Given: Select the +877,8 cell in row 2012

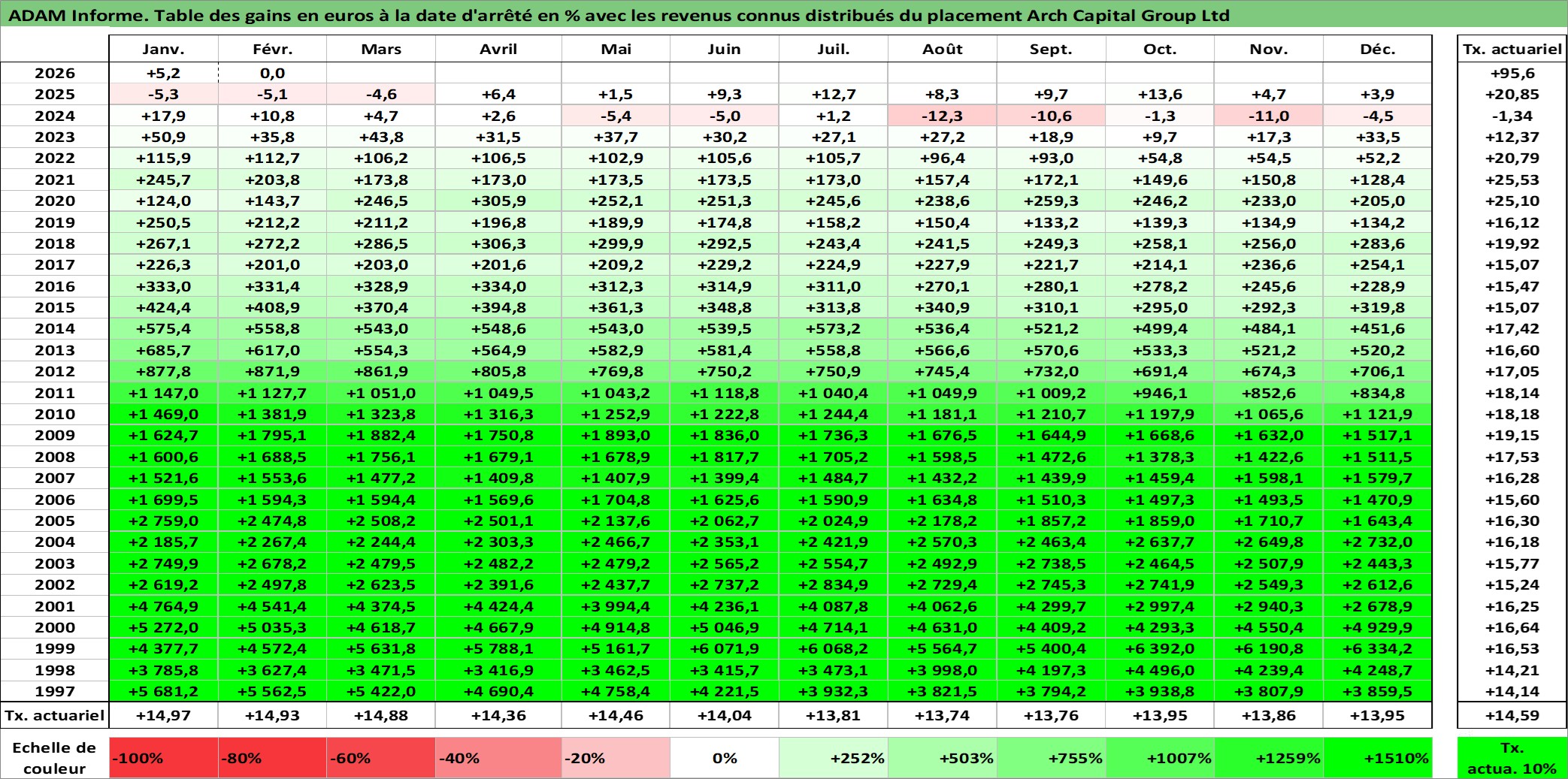Looking at the screenshot, I should click(164, 371).
